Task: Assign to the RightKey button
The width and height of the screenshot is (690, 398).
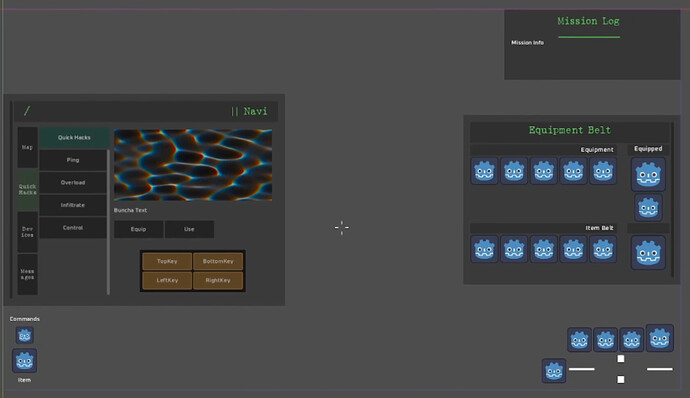Action: [218, 280]
